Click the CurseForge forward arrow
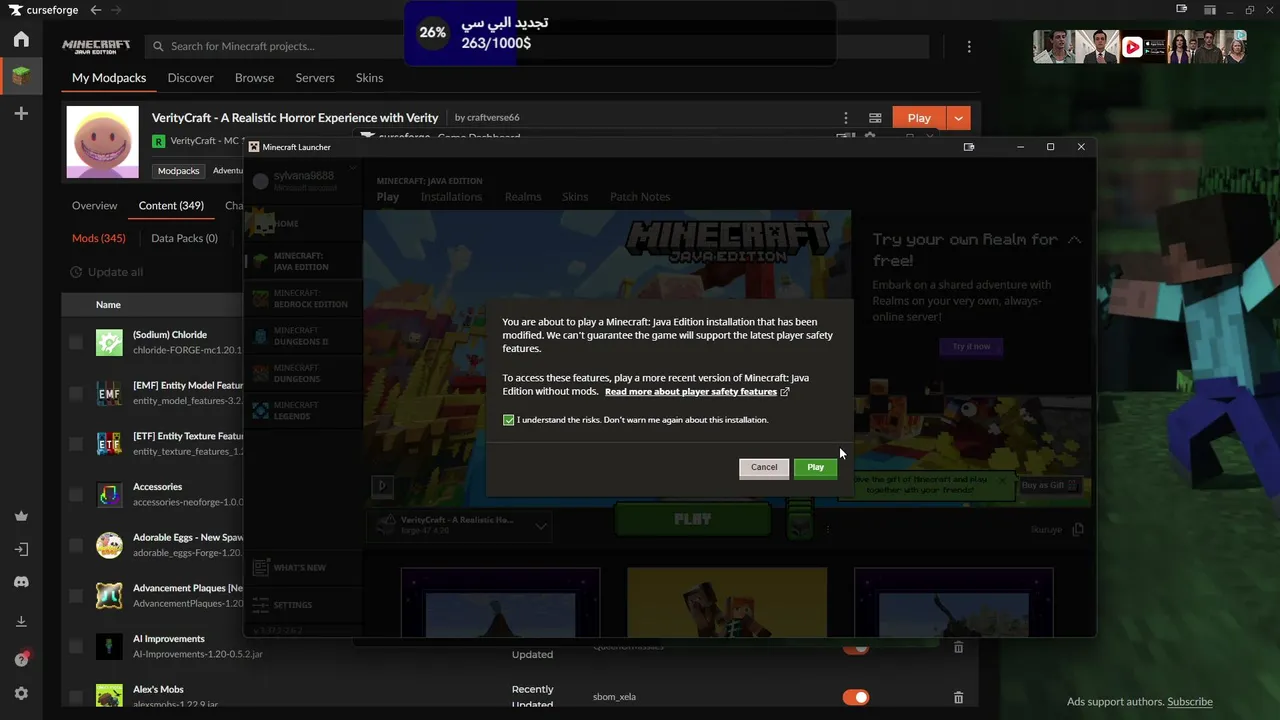Screen dimensions: 1280x720 (116, 10)
